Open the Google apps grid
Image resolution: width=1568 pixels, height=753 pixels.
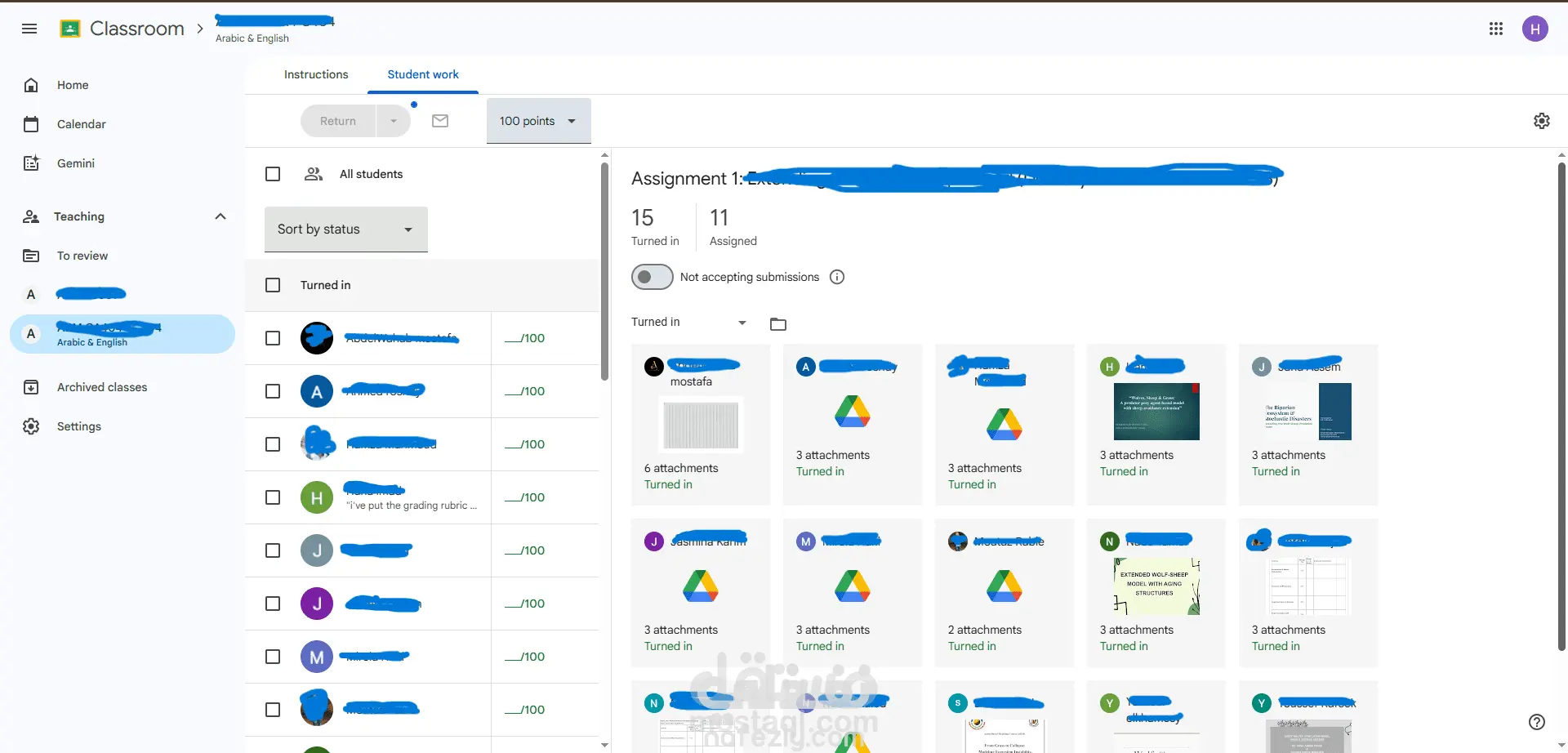1496,29
